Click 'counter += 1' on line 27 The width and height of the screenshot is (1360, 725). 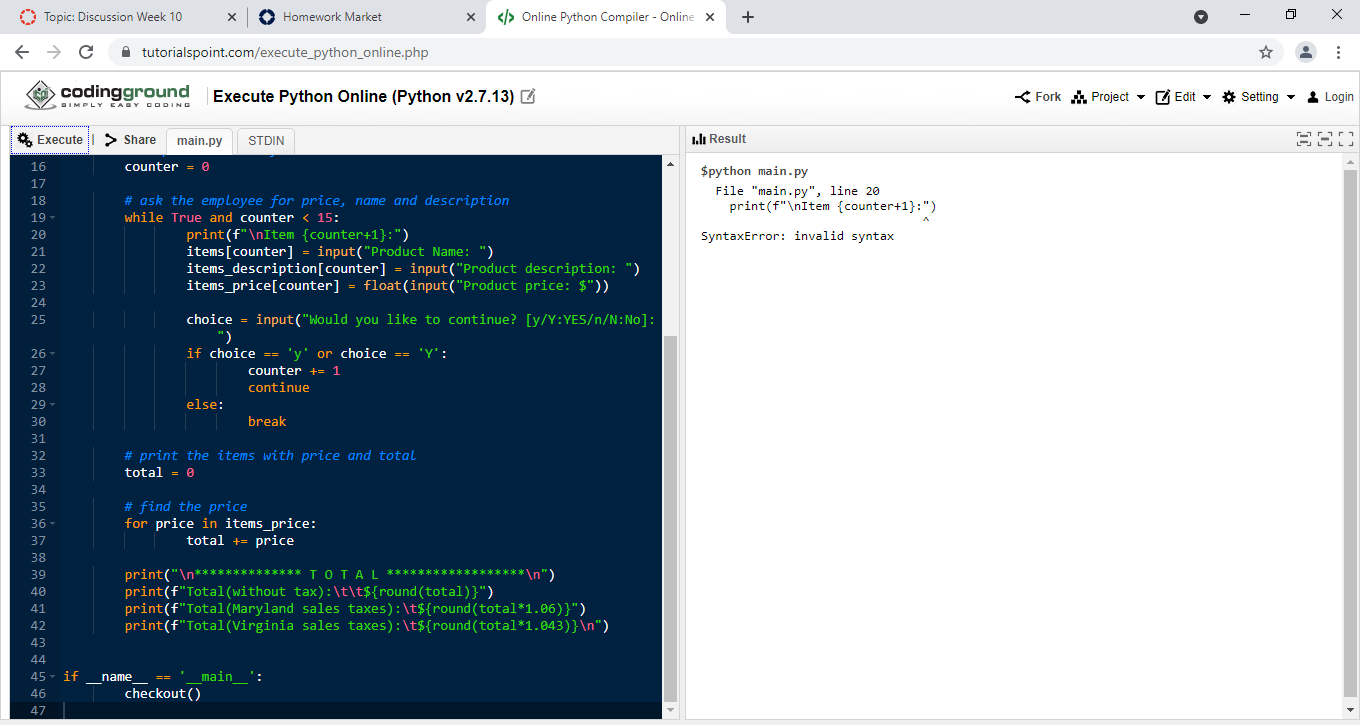pos(294,371)
